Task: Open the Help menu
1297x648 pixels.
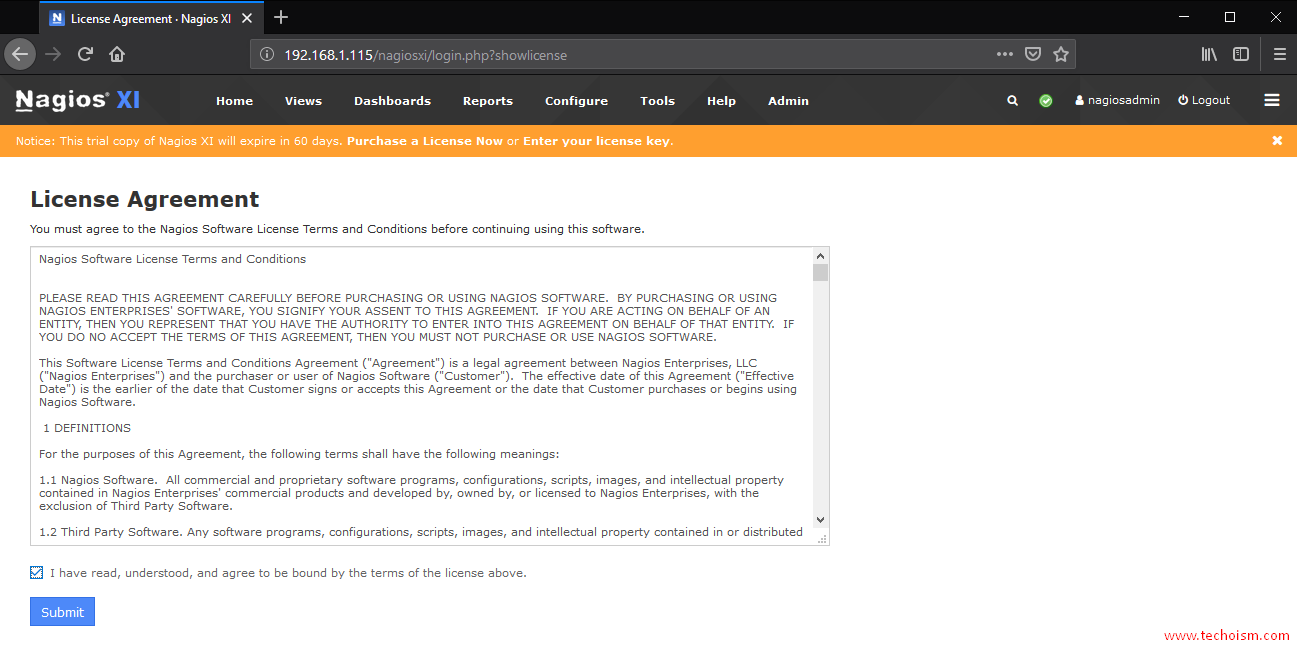Action: click(721, 101)
